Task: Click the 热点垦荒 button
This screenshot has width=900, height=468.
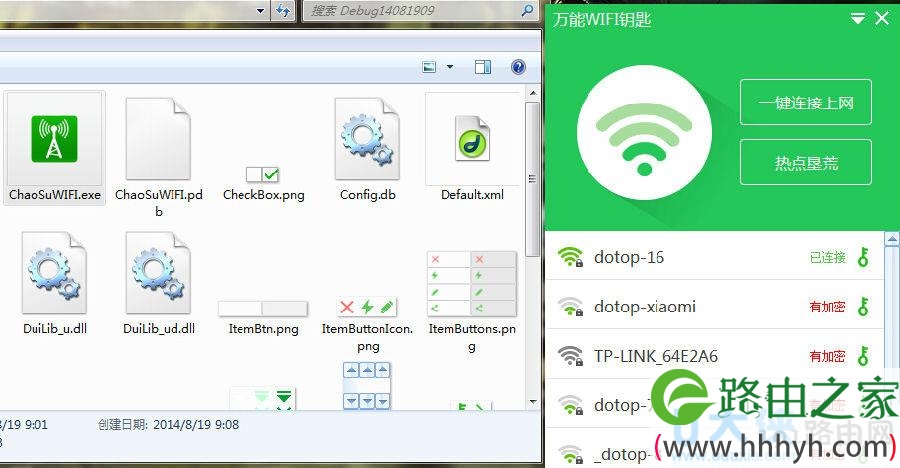Action: (x=806, y=163)
